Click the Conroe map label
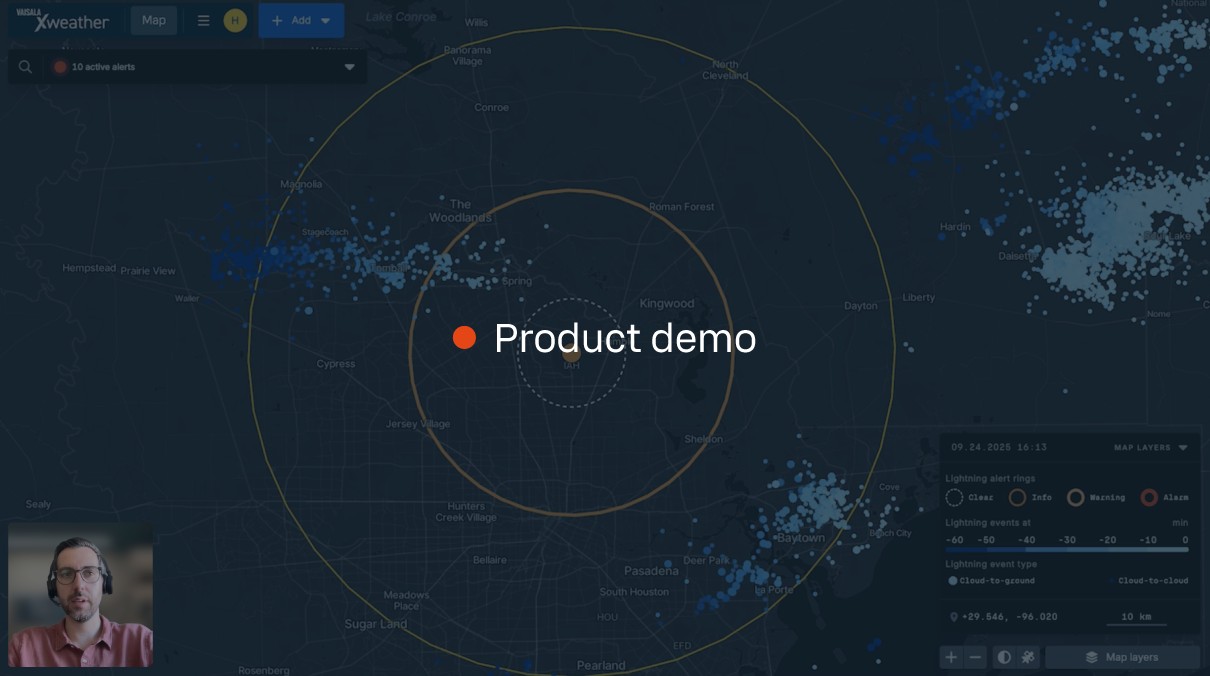The width and height of the screenshot is (1210, 676). coord(492,107)
